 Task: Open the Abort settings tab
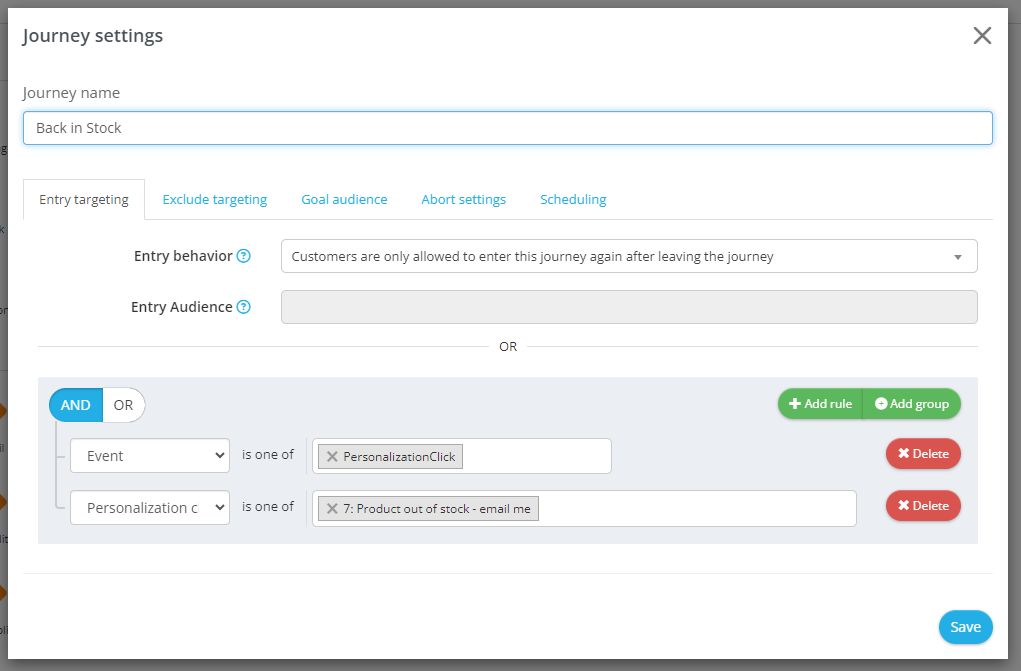click(x=464, y=199)
